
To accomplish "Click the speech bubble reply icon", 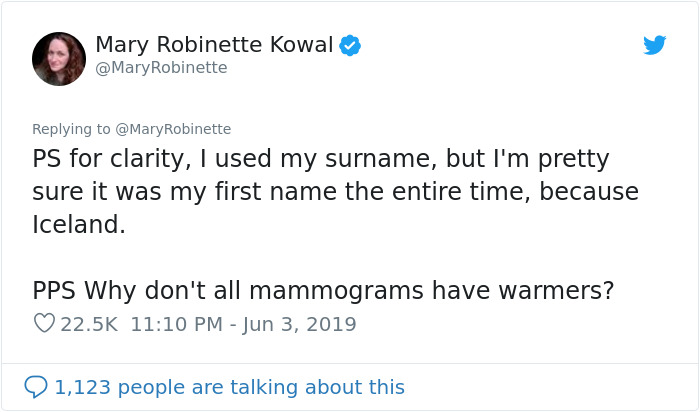I will (x=35, y=386).
